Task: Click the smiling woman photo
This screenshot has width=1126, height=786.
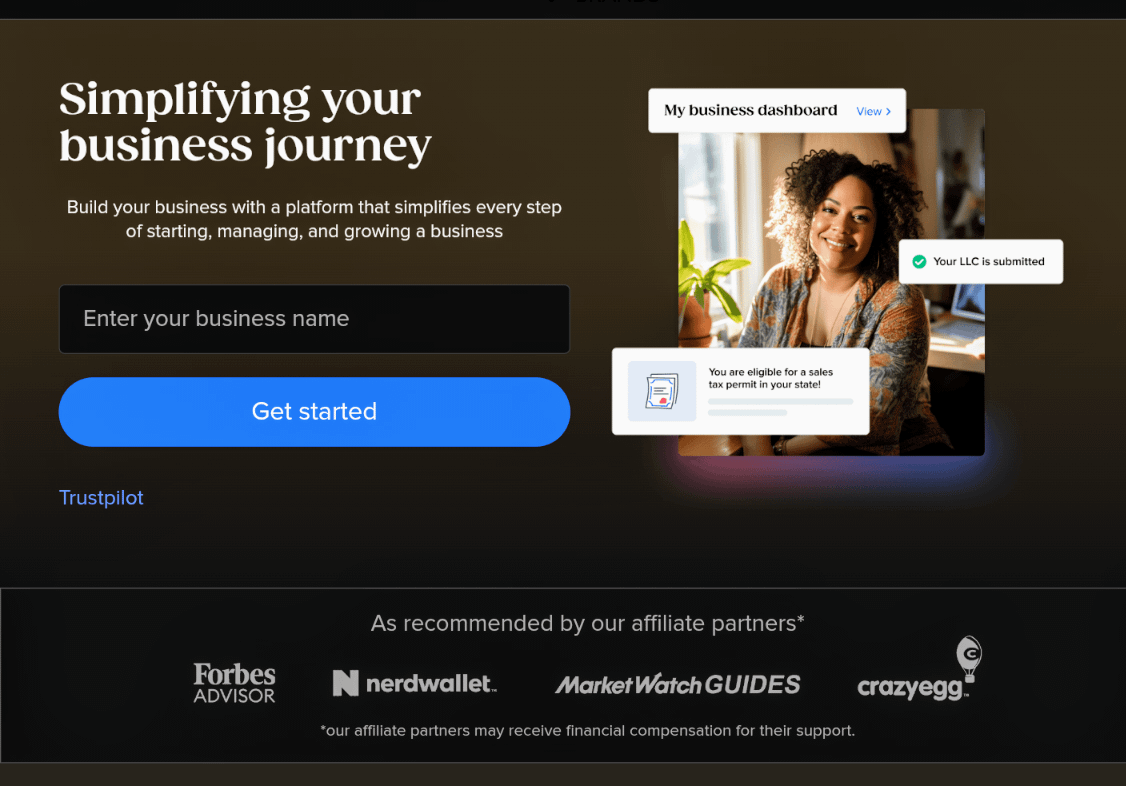Action: [x=832, y=282]
